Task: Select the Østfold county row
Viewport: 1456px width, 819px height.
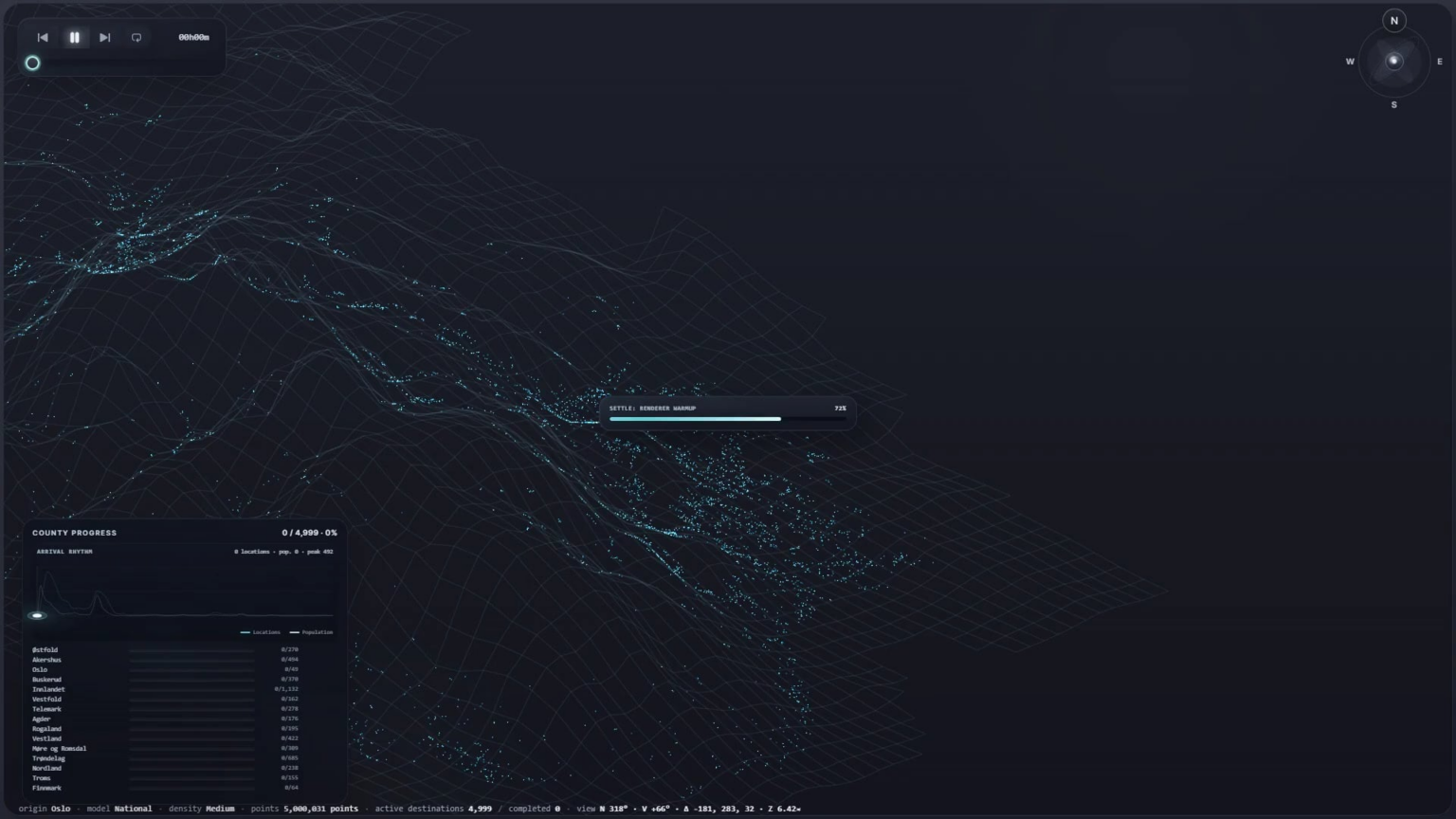Action: point(165,650)
